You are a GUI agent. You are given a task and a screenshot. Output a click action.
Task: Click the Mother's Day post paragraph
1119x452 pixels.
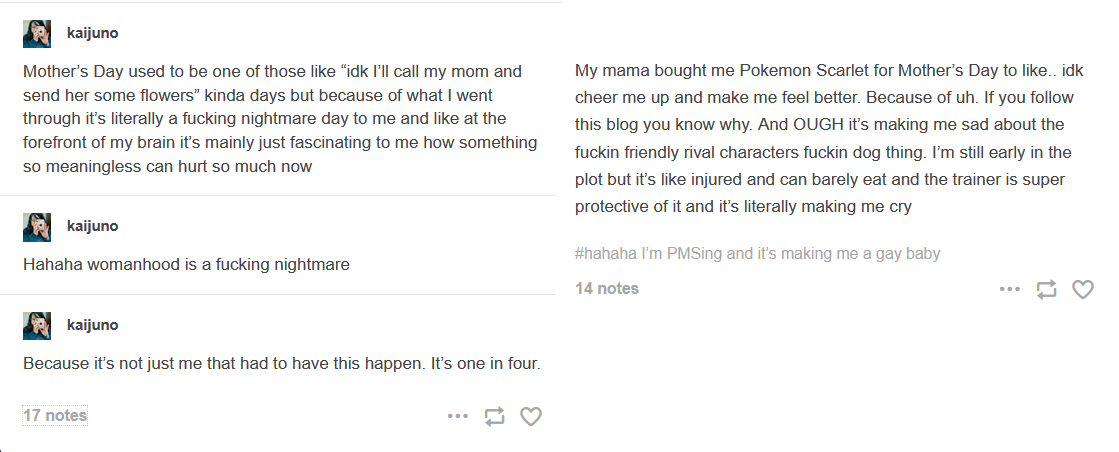pos(280,119)
